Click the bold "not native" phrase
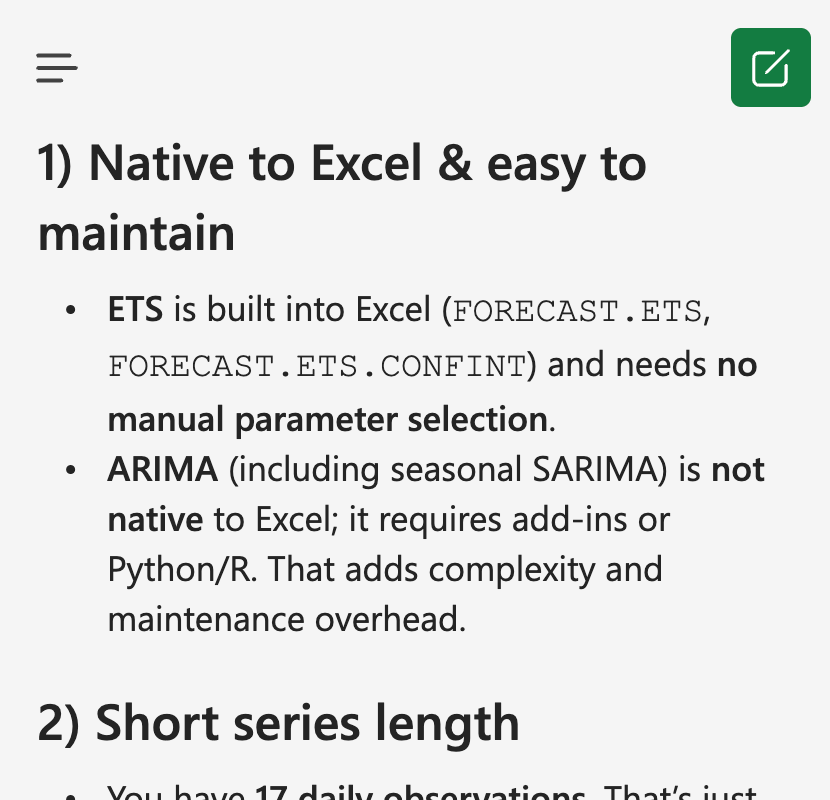 (x=737, y=469)
